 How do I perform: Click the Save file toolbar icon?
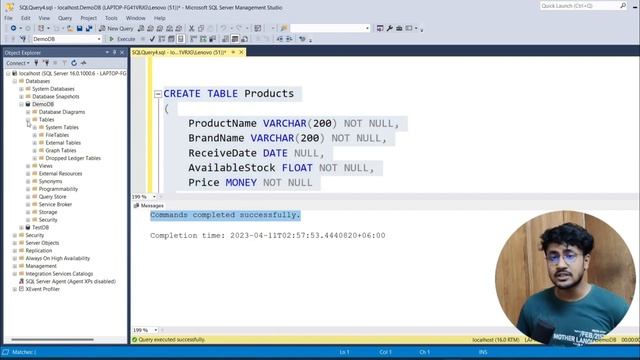pyautogui.click(x=80, y=28)
